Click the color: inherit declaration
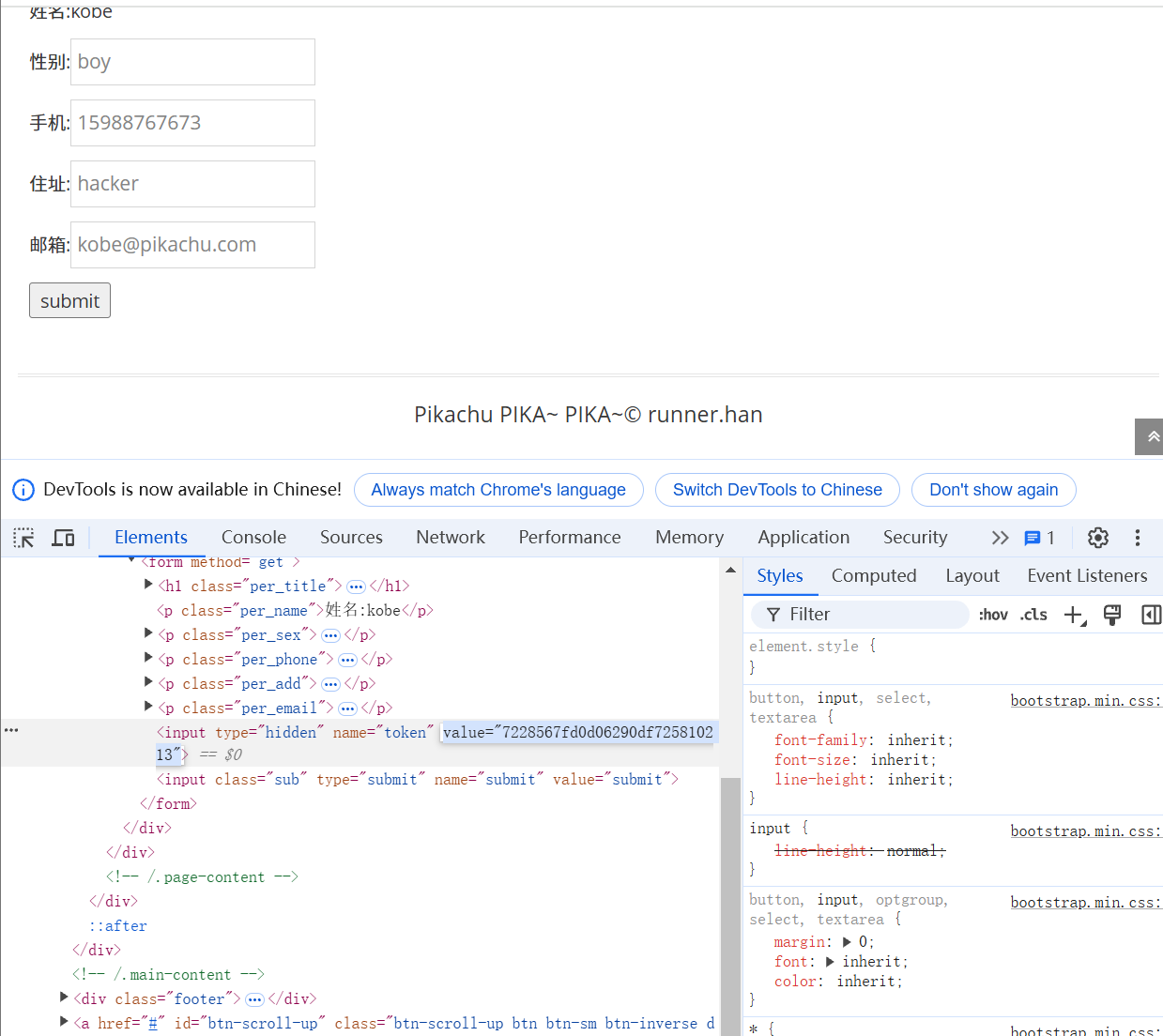The width and height of the screenshot is (1163, 1036). tap(838, 981)
